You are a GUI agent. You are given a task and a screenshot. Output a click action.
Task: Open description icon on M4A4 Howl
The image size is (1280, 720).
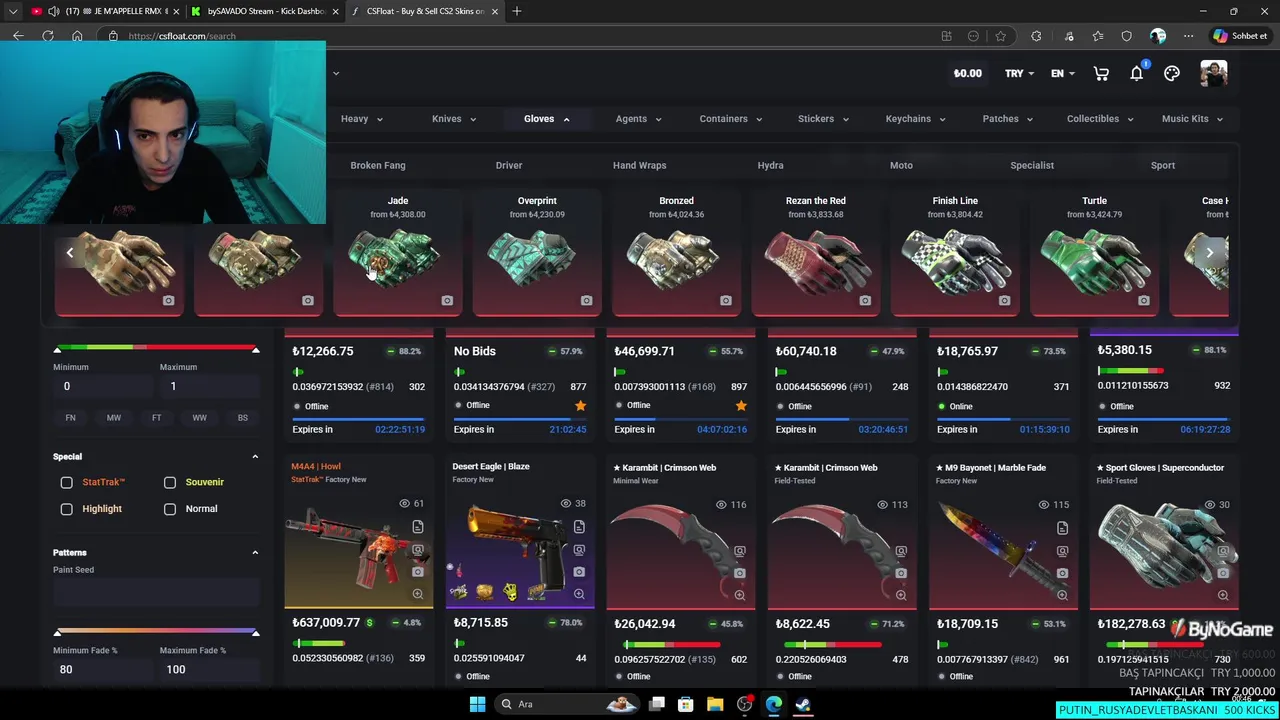point(418,527)
